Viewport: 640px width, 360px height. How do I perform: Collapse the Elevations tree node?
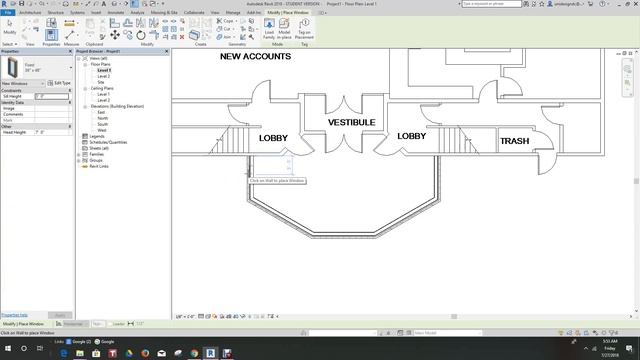point(85,106)
